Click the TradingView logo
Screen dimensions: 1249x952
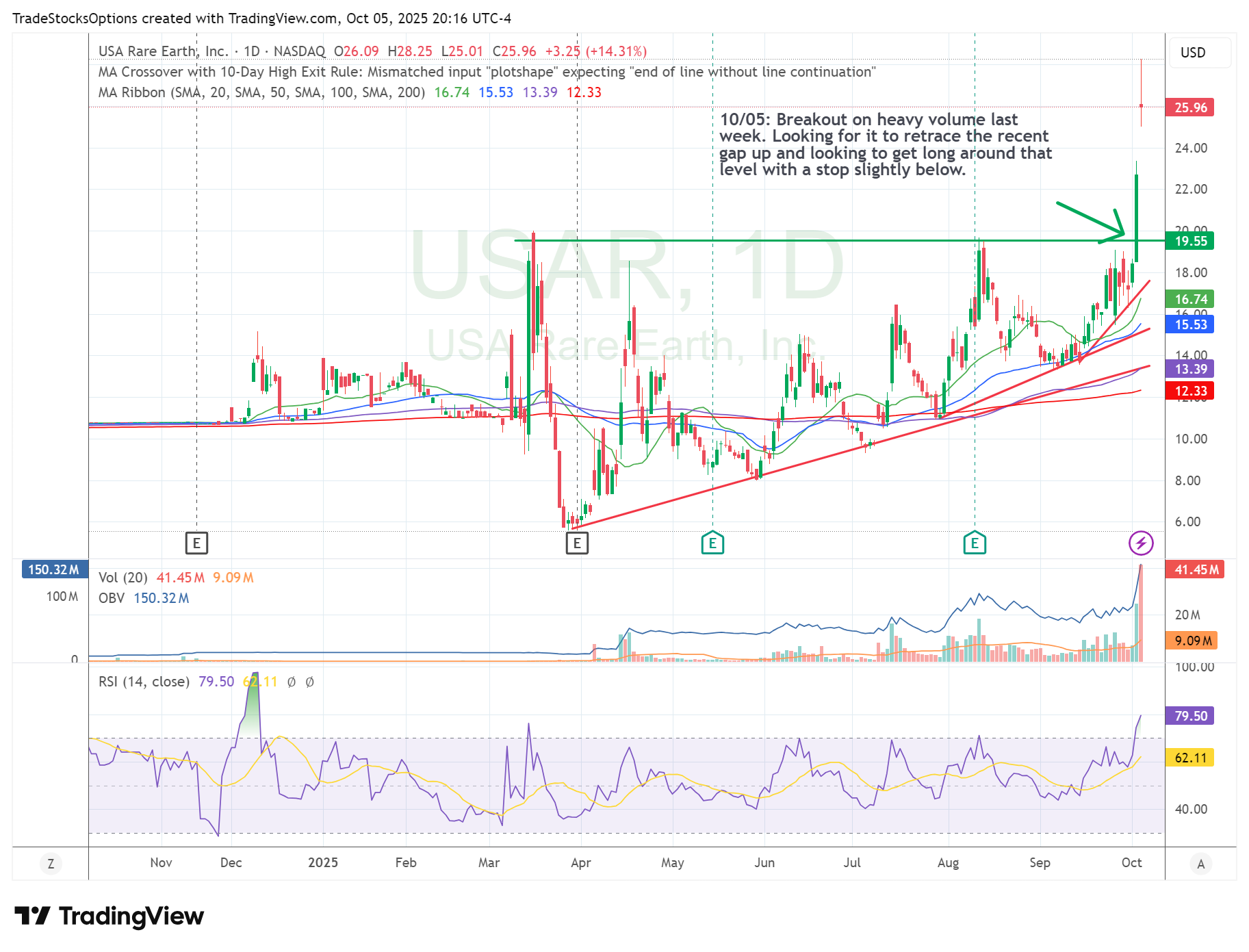coord(110,916)
